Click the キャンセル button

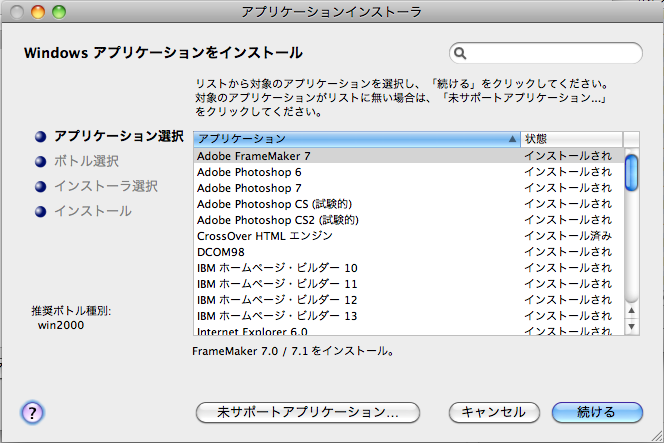(494, 412)
